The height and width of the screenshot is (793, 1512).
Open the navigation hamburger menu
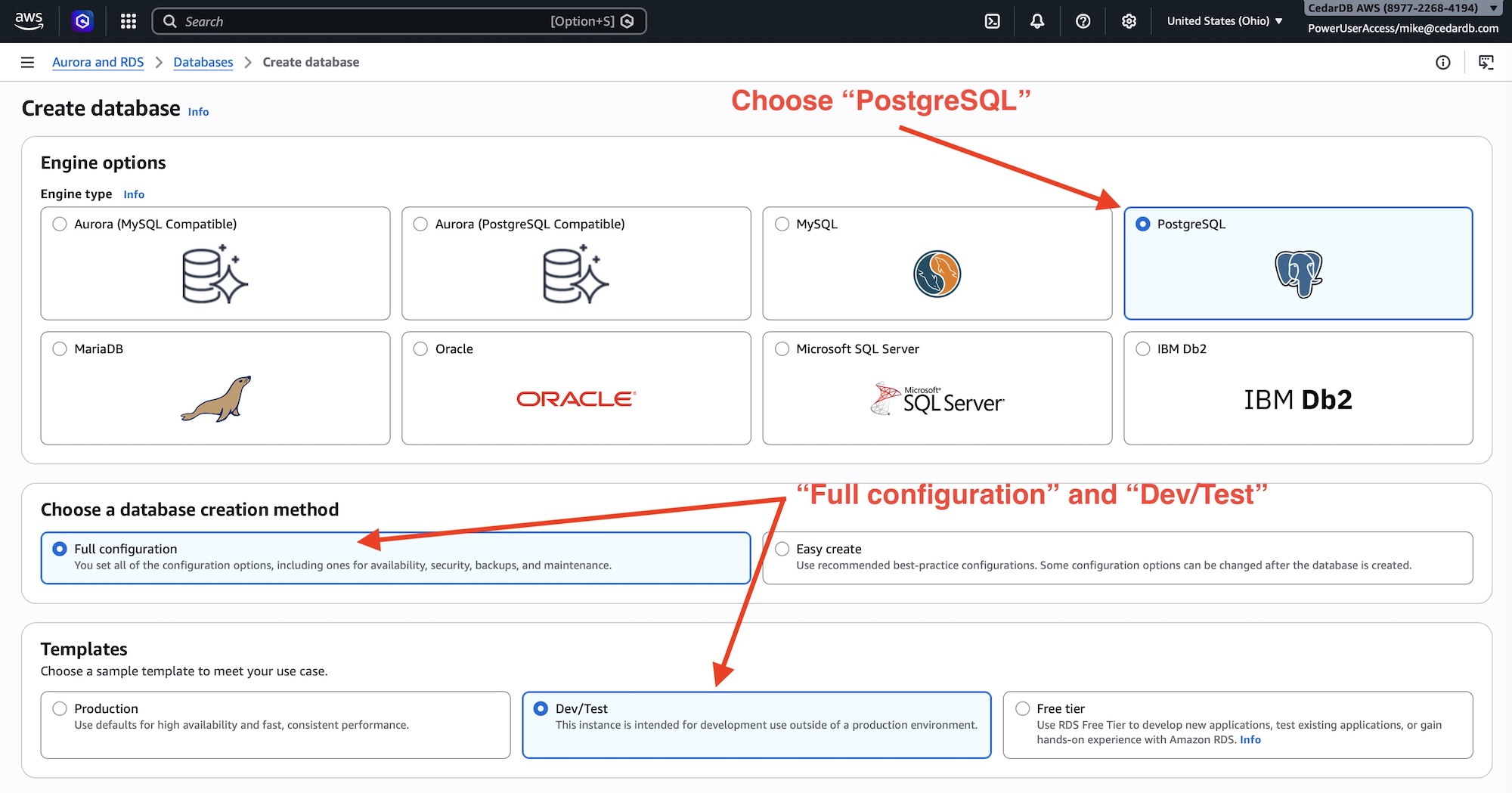point(27,62)
